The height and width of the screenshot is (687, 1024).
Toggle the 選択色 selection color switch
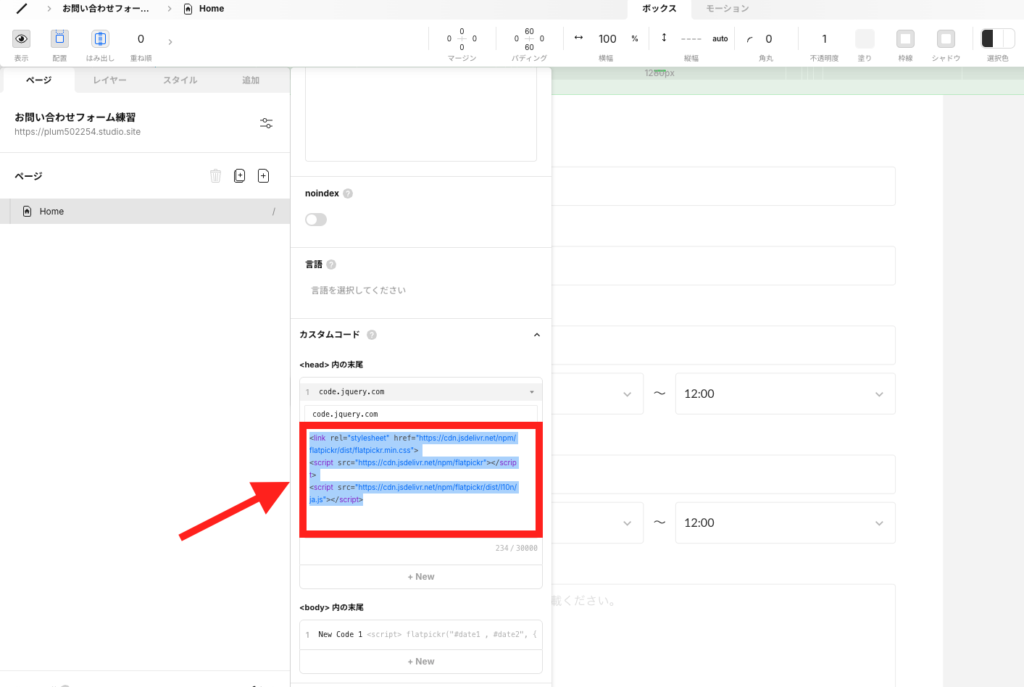[x=997, y=39]
